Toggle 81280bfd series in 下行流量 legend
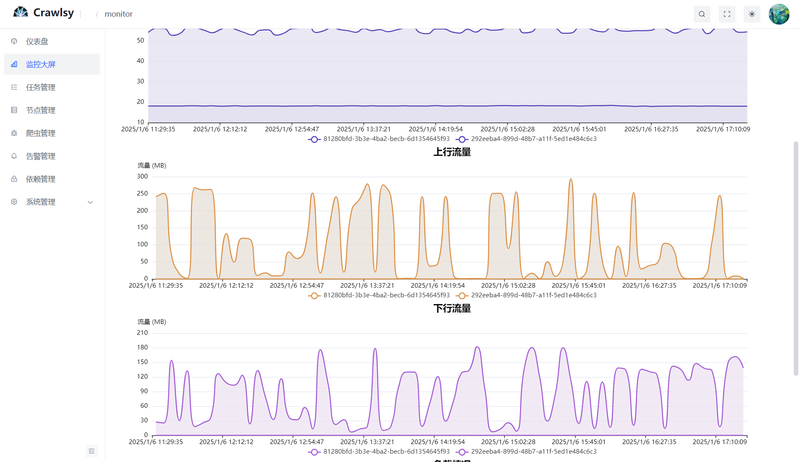The height and width of the screenshot is (462, 800). tap(379, 452)
